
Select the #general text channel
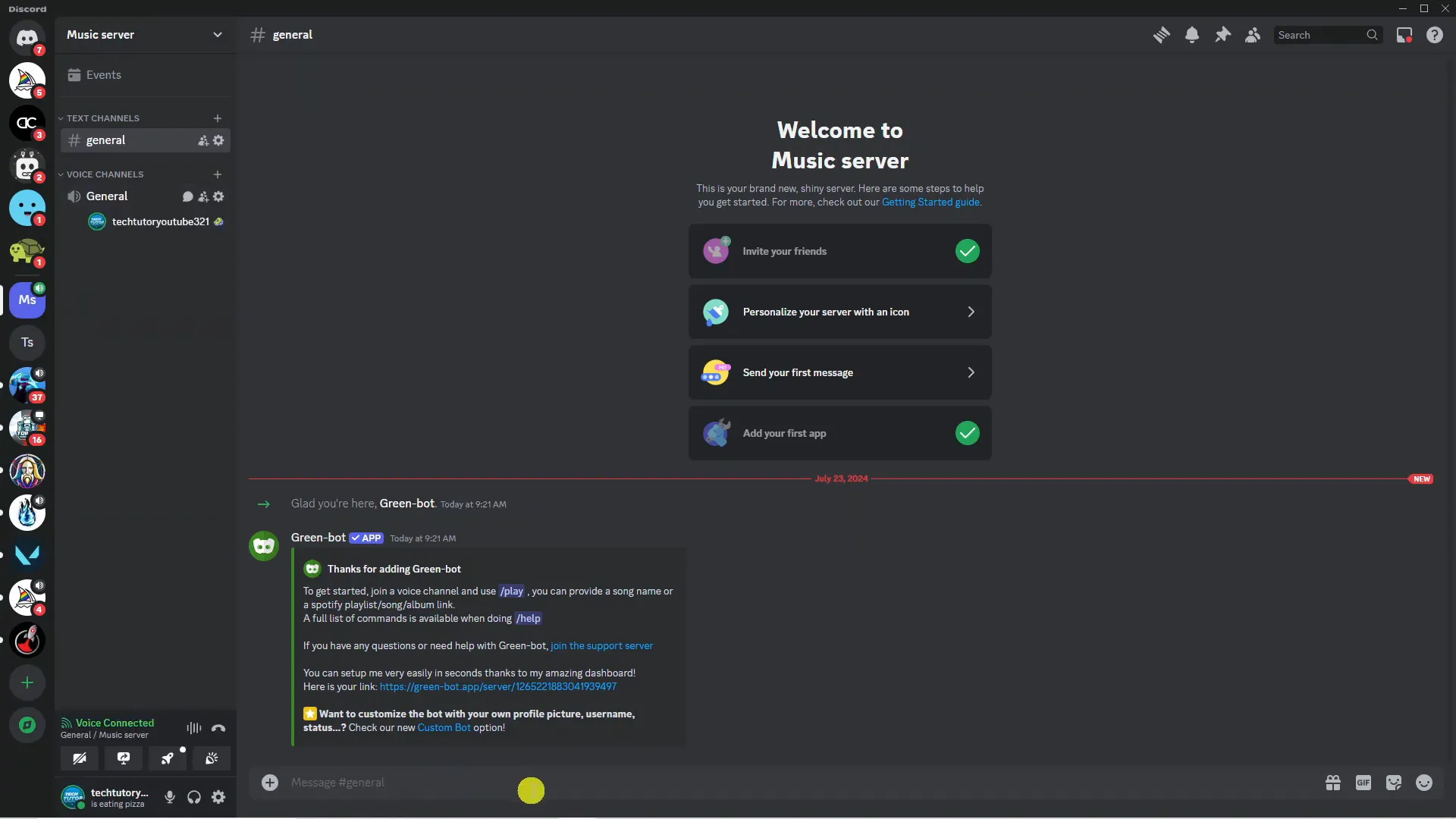click(105, 140)
